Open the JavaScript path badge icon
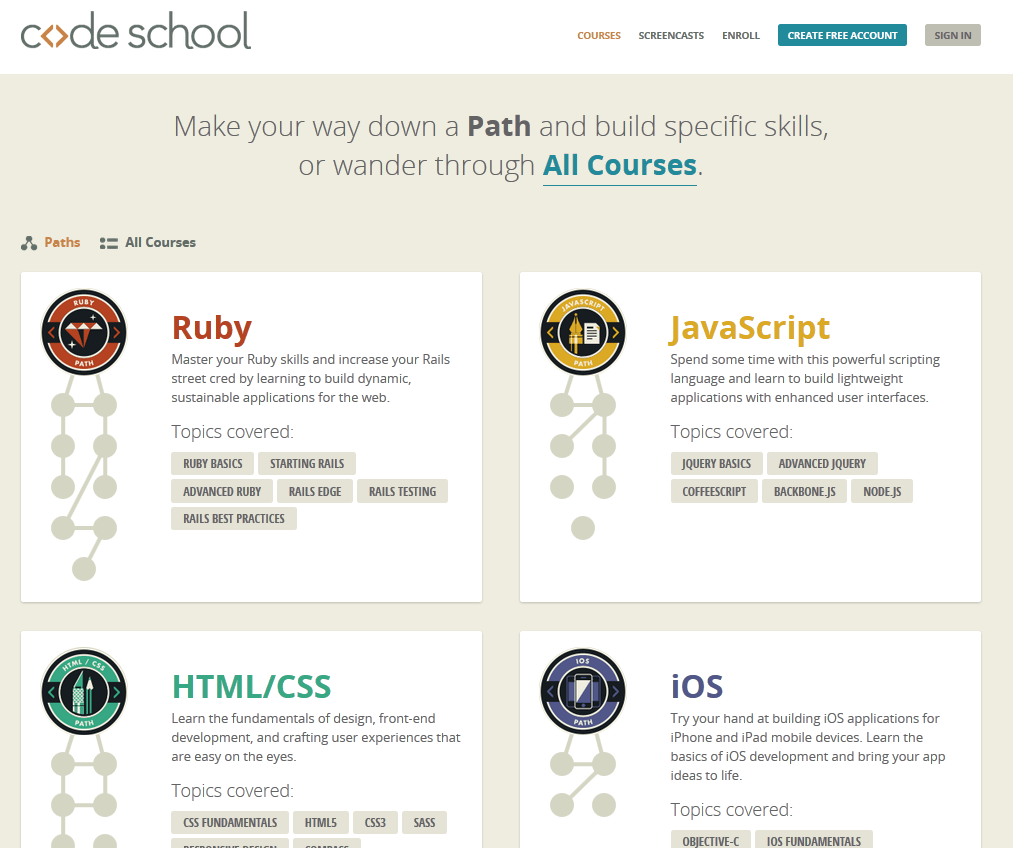Image resolution: width=1013 pixels, height=848 pixels. coord(583,332)
